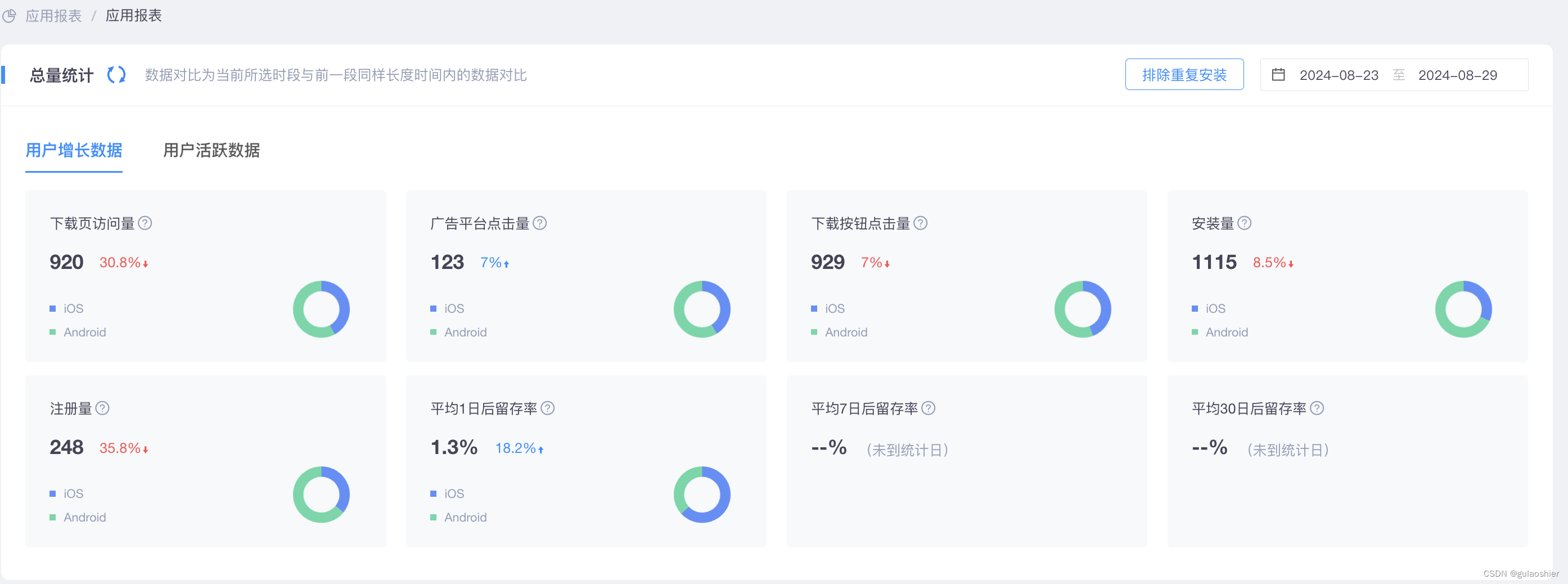Click donut chart in 平均1日后留存率 card
The image size is (1568, 584).
[702, 495]
